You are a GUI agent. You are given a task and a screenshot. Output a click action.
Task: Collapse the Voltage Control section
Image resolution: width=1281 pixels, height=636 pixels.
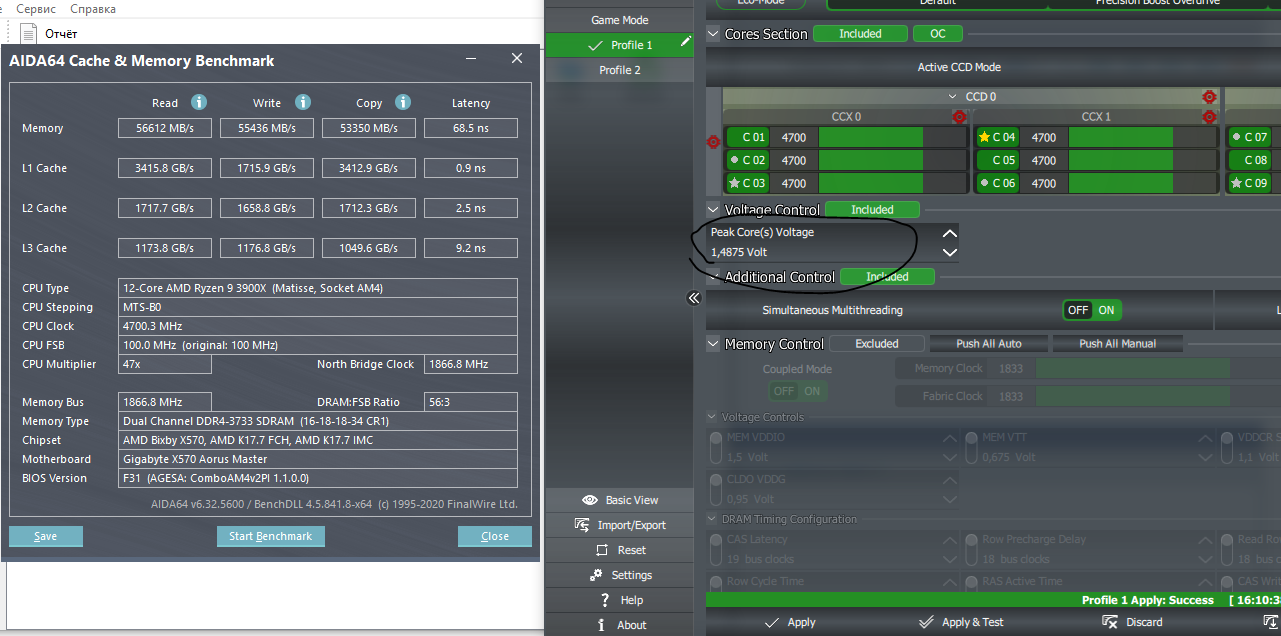(x=713, y=210)
